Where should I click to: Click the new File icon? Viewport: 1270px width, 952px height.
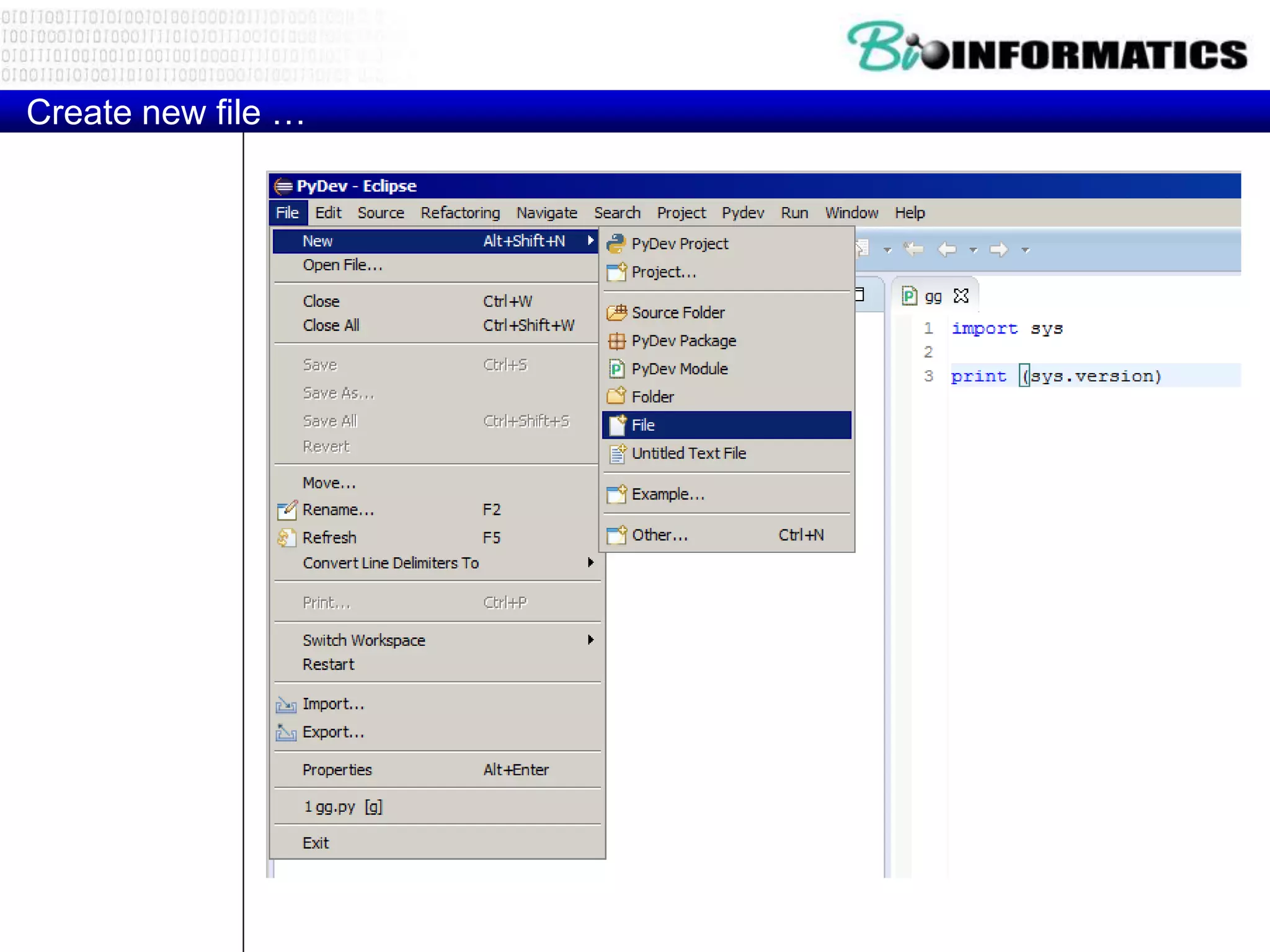pyautogui.click(x=617, y=425)
